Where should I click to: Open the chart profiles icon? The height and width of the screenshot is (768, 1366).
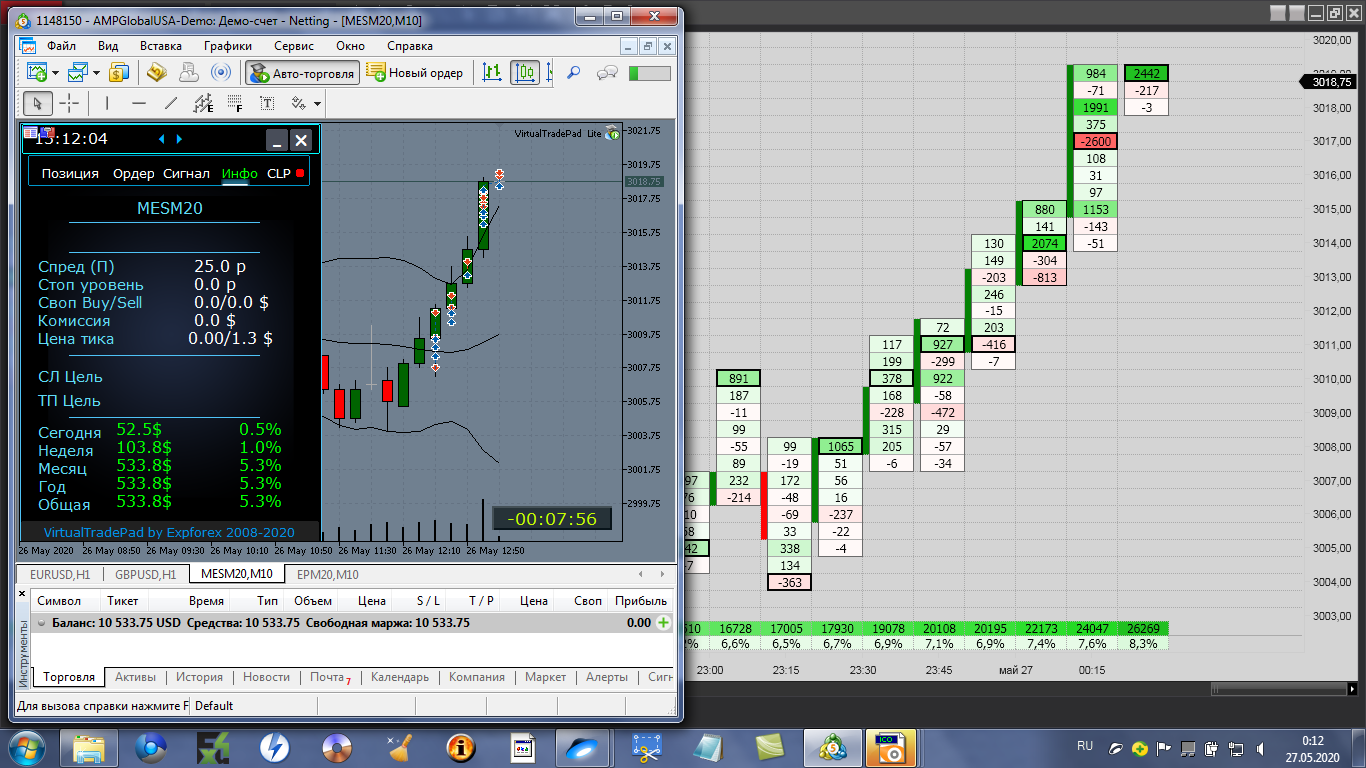click(x=79, y=73)
